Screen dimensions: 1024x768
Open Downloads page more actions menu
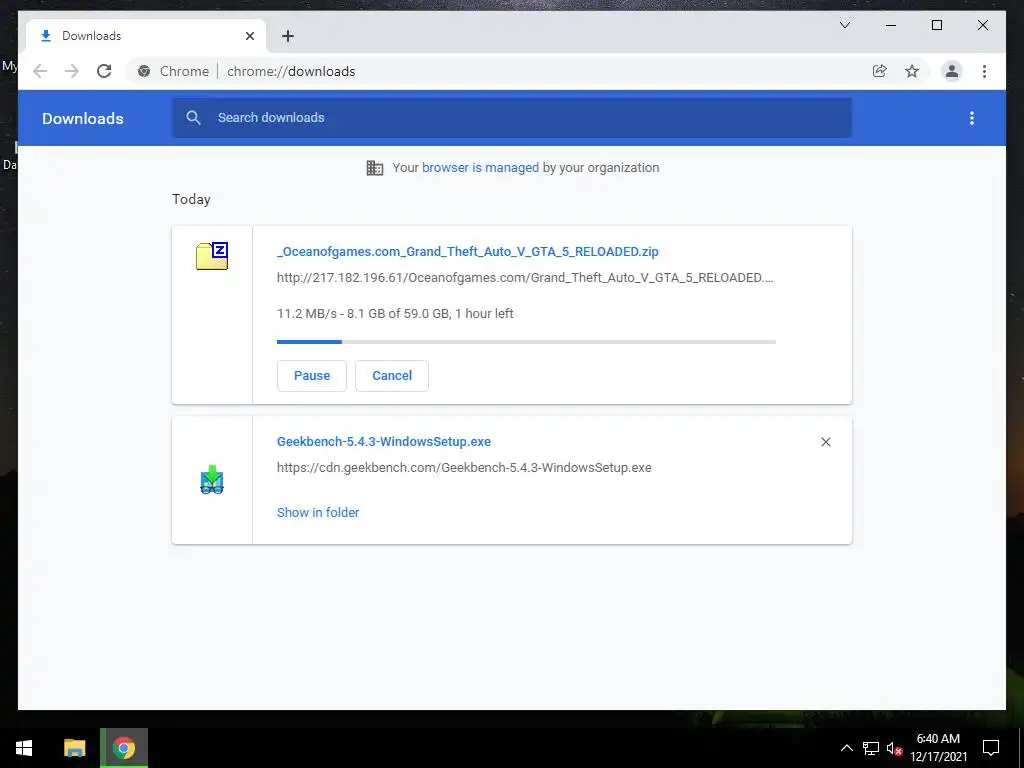pos(972,118)
